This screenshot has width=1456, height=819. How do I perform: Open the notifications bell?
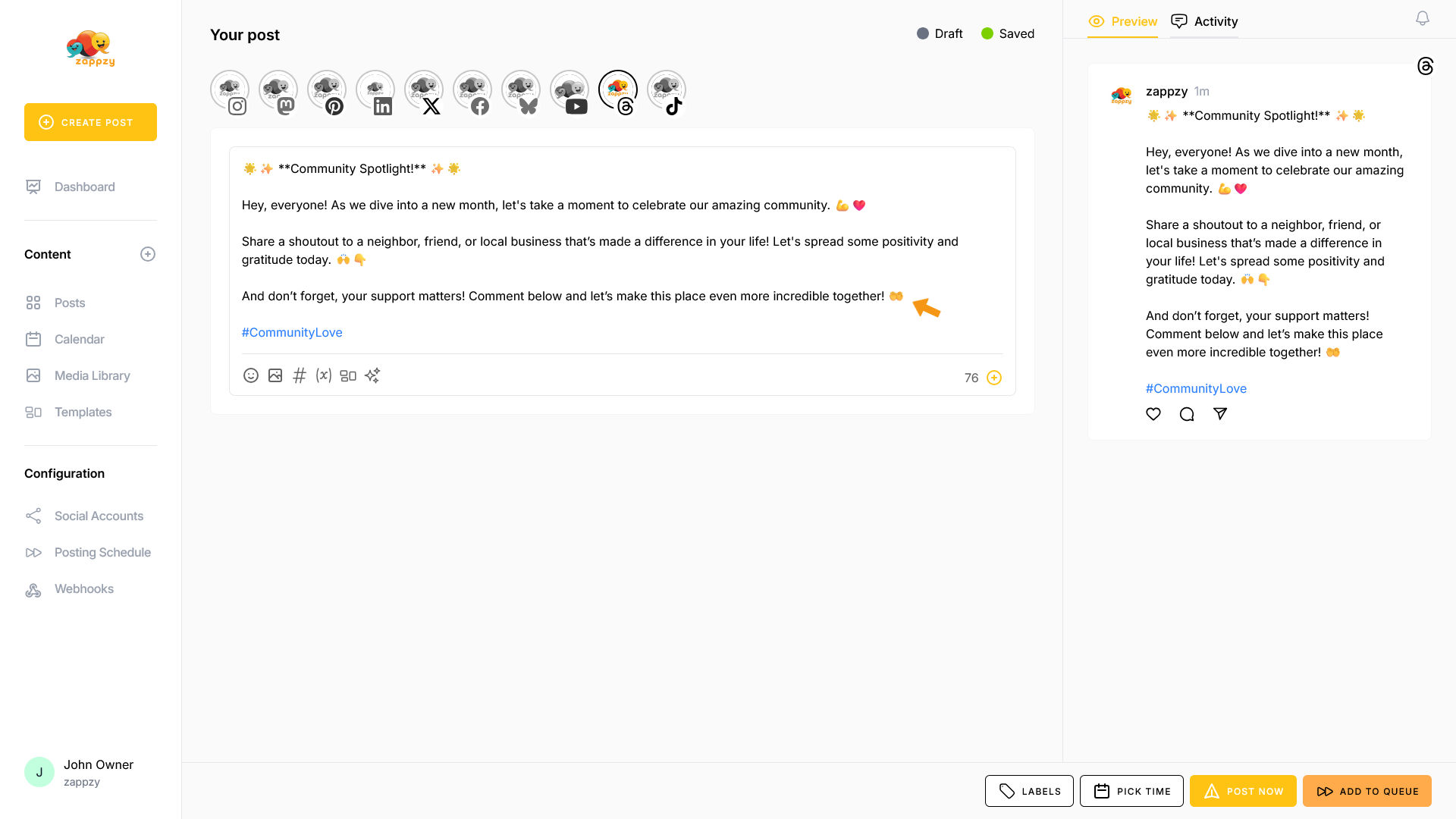click(x=1423, y=18)
